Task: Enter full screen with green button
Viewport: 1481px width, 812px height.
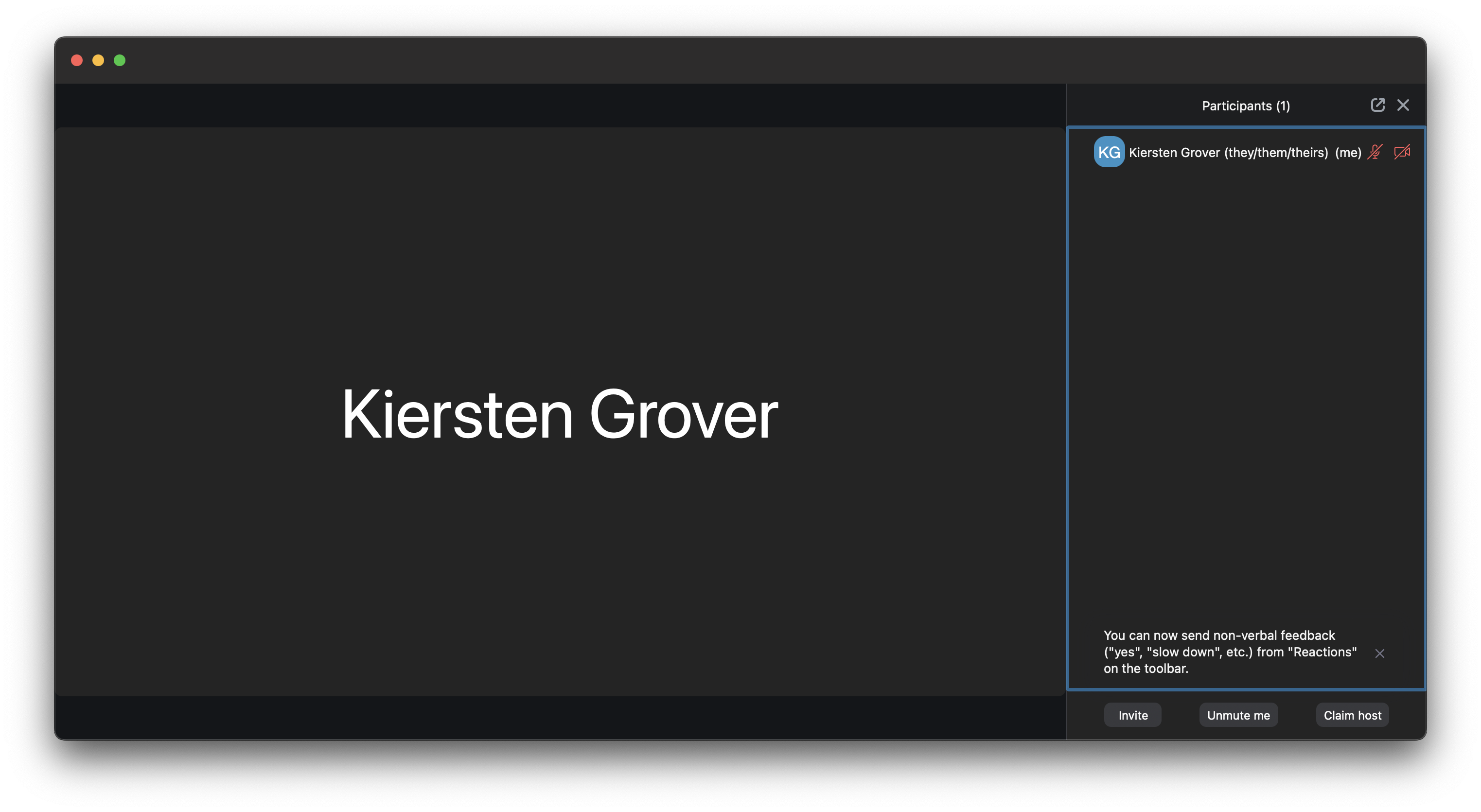Action: tap(120, 60)
